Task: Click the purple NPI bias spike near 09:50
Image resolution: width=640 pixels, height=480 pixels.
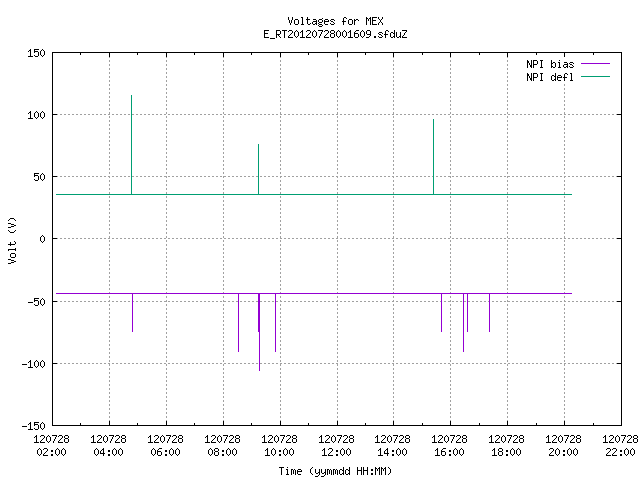Action: click(276, 322)
